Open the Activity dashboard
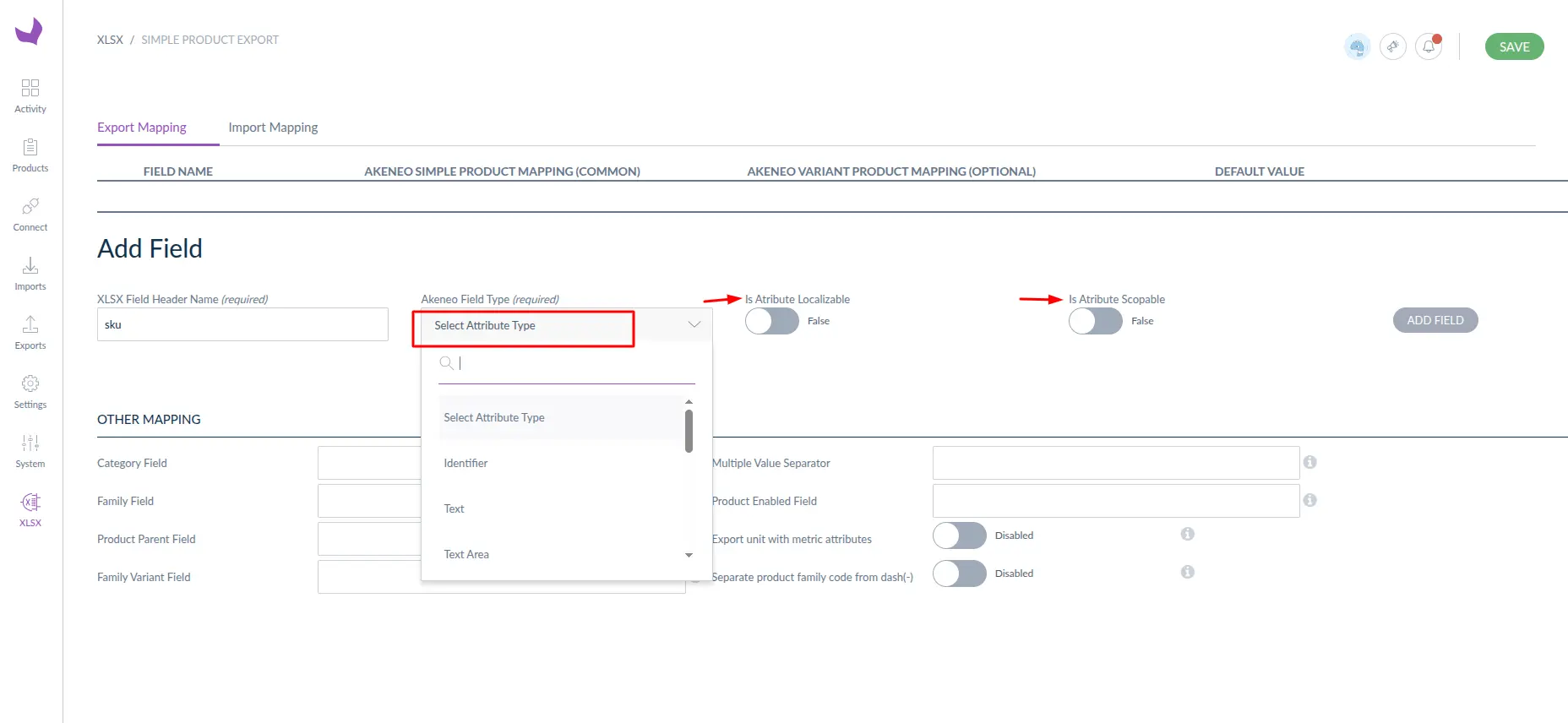Screen dimensions: 1568x723 point(30,96)
